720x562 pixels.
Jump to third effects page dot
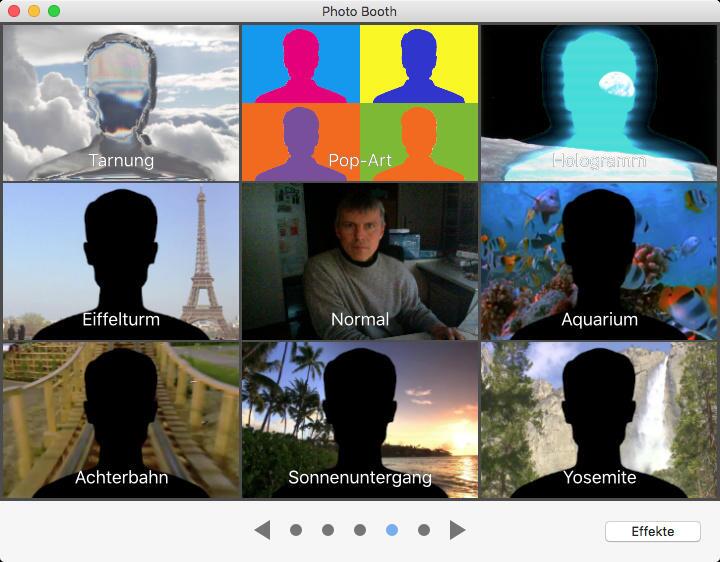[x=360, y=530]
